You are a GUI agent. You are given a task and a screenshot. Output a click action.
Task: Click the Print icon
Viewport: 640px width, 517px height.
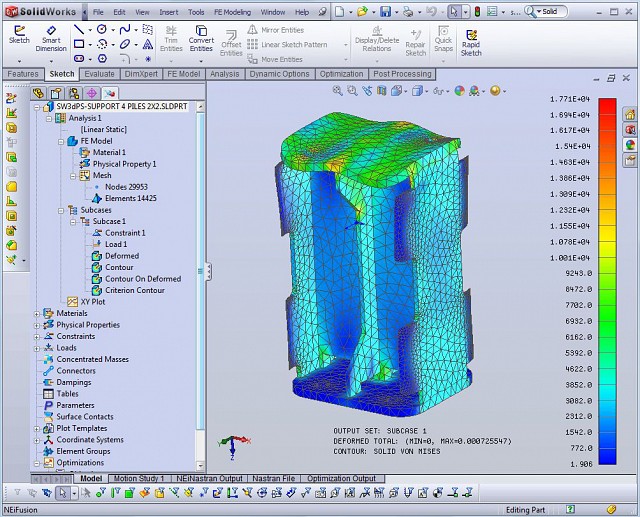[x=408, y=12]
